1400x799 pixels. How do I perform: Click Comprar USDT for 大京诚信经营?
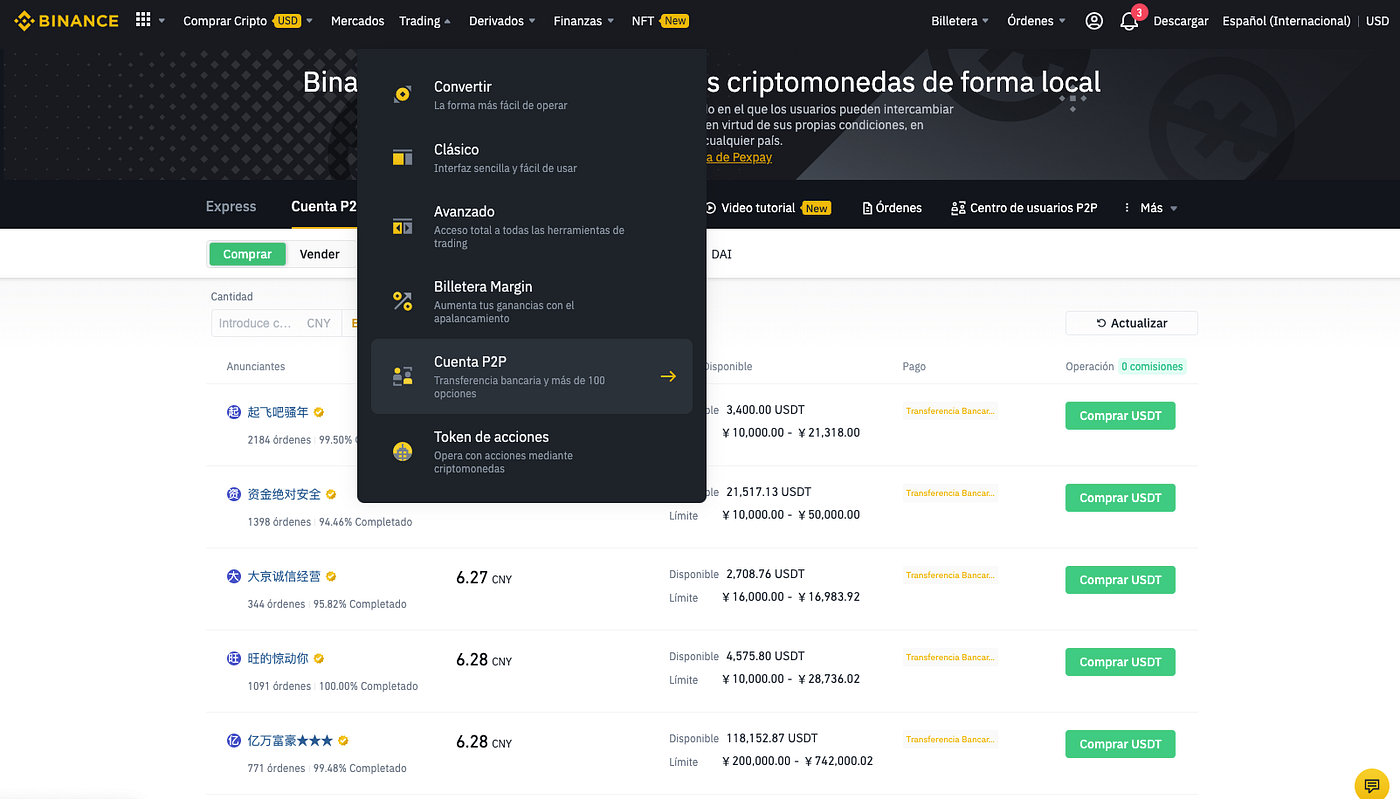coord(1120,580)
